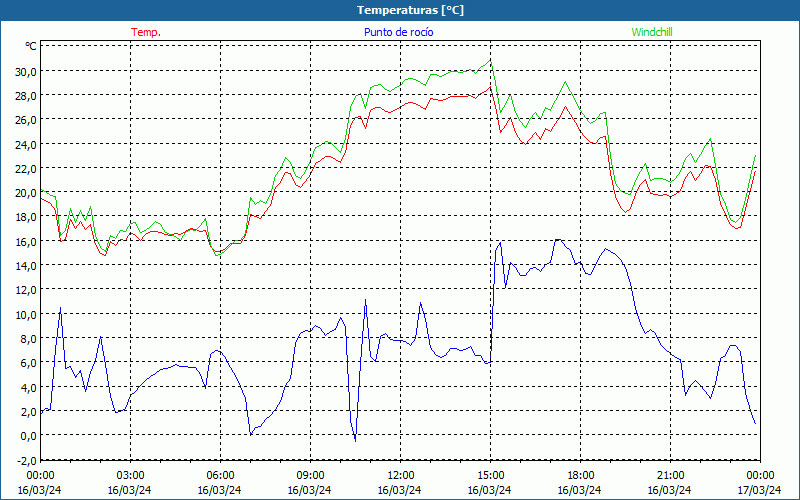Click the 26,0 y-axis value
Screen dimensions: 800x500
(x=26, y=119)
